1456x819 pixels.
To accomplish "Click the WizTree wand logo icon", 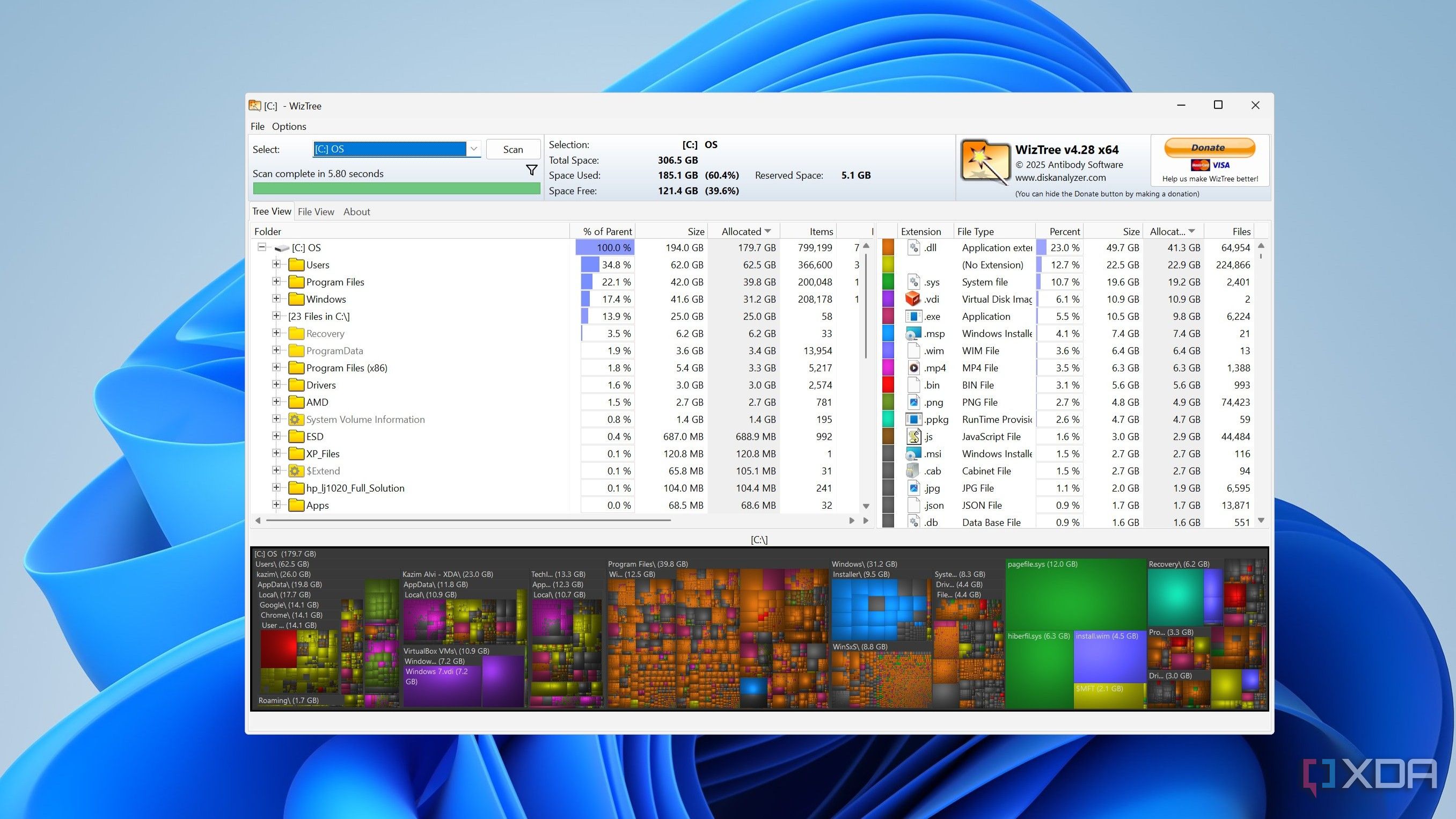I will click(985, 162).
